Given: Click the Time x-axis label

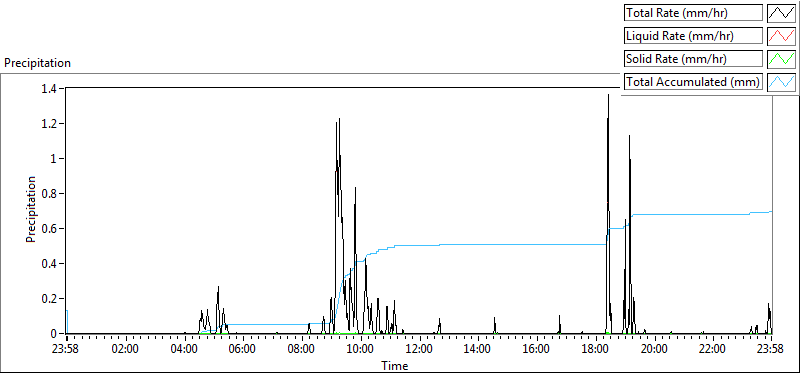Looking at the screenshot, I should pos(394,366).
